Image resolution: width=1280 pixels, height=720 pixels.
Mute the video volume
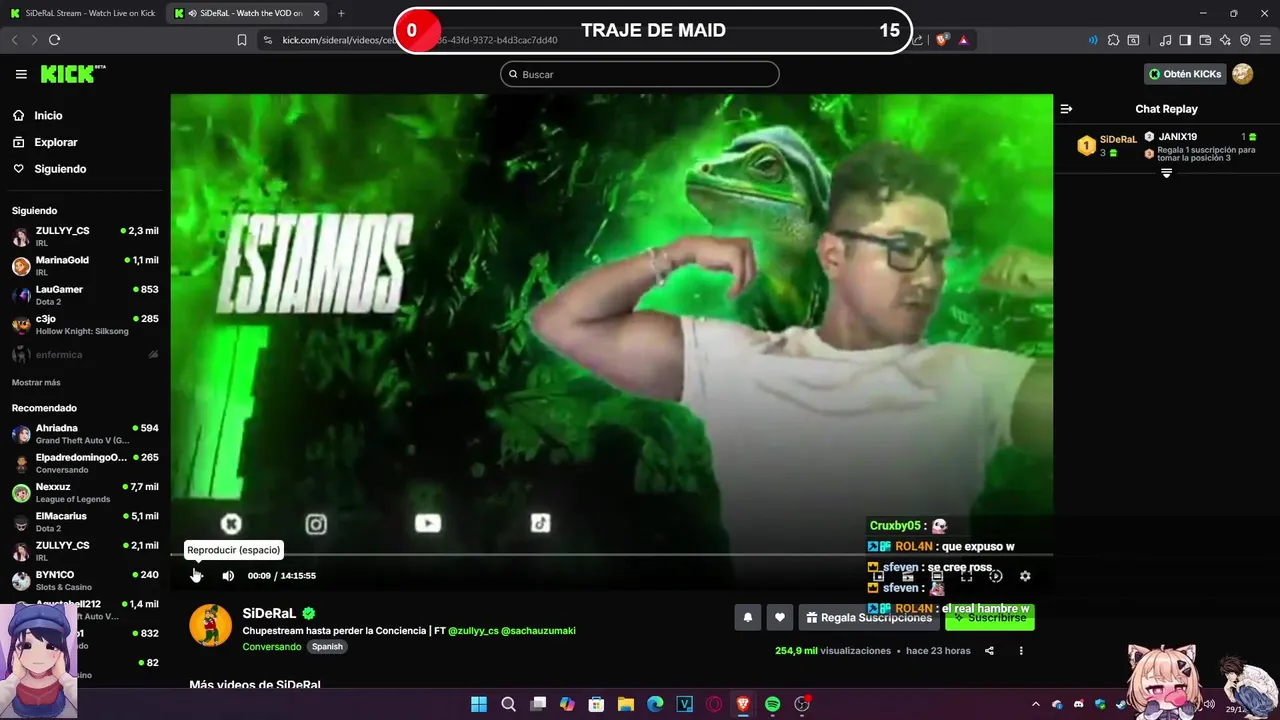(228, 576)
